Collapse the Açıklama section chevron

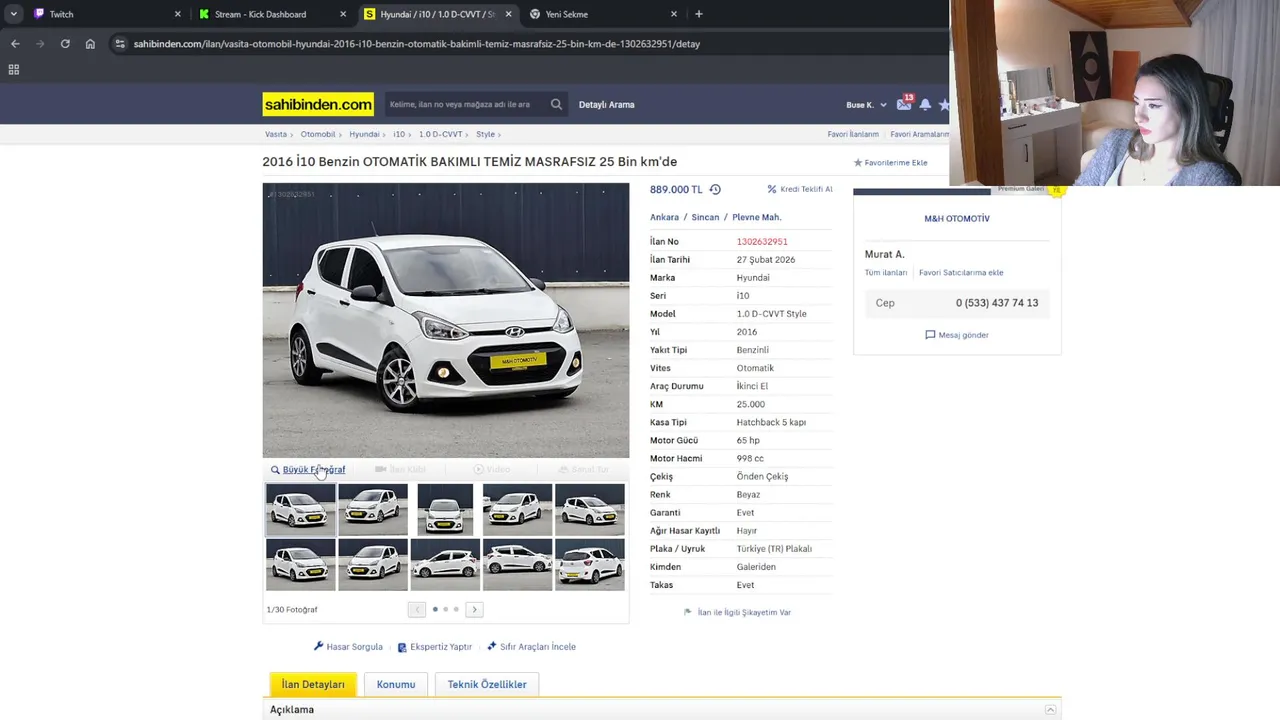coord(1050,710)
